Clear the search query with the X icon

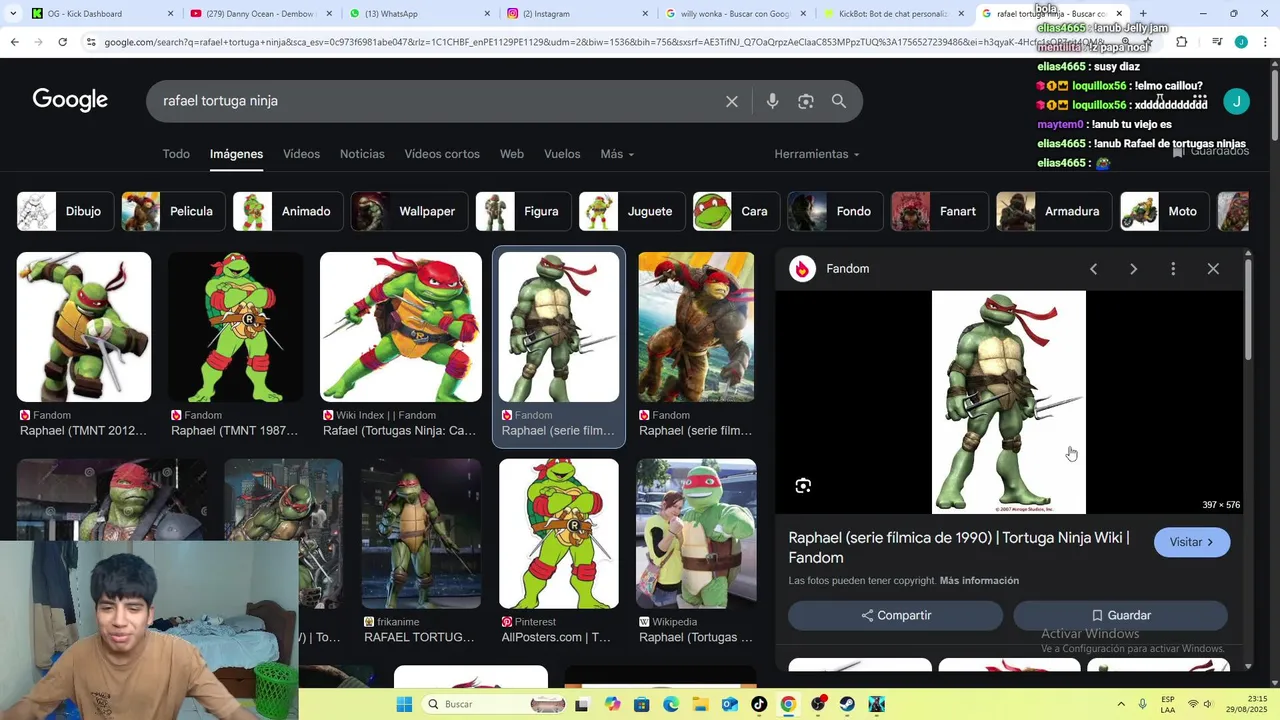click(732, 101)
